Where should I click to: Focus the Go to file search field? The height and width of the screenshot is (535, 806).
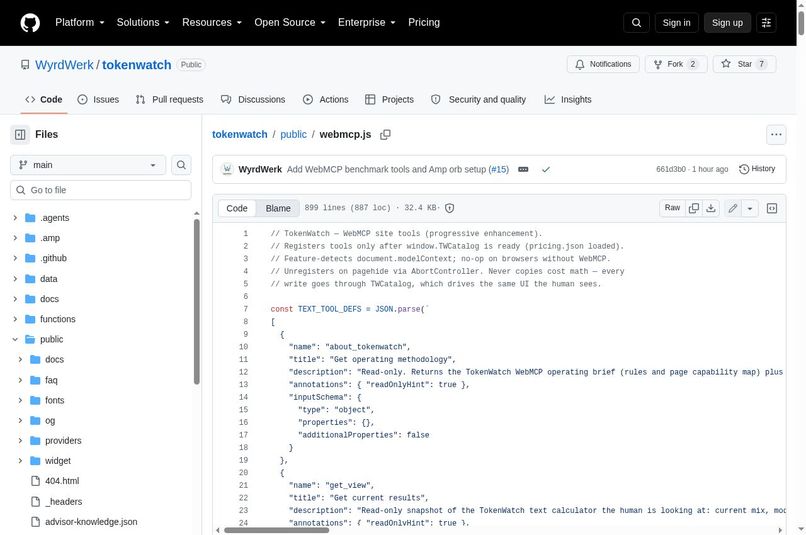pos(101,190)
